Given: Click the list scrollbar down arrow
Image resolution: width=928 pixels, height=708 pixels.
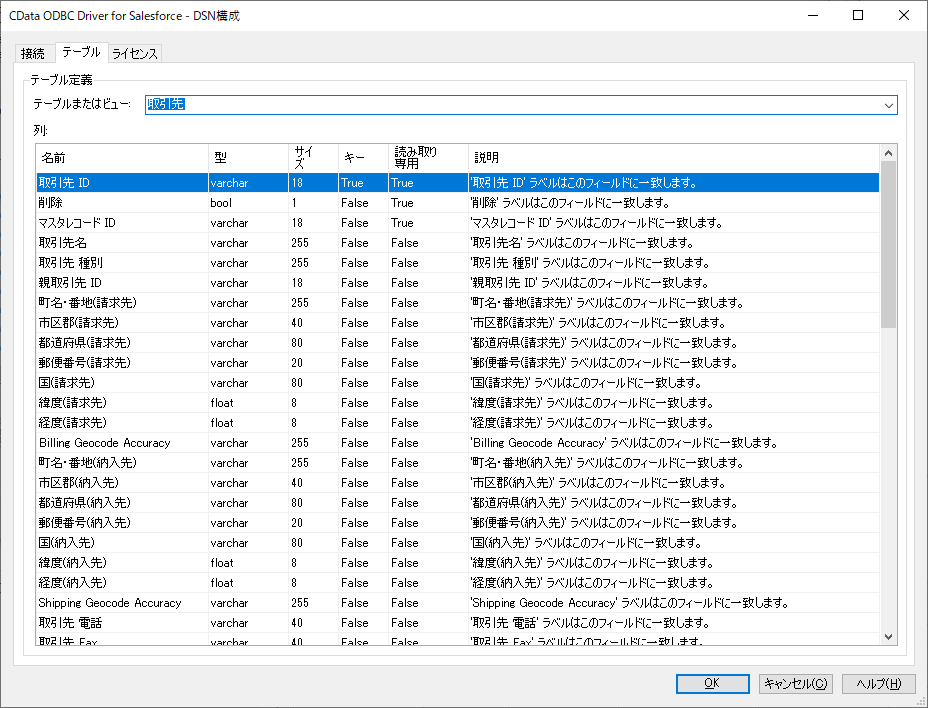Looking at the screenshot, I should tap(888, 637).
